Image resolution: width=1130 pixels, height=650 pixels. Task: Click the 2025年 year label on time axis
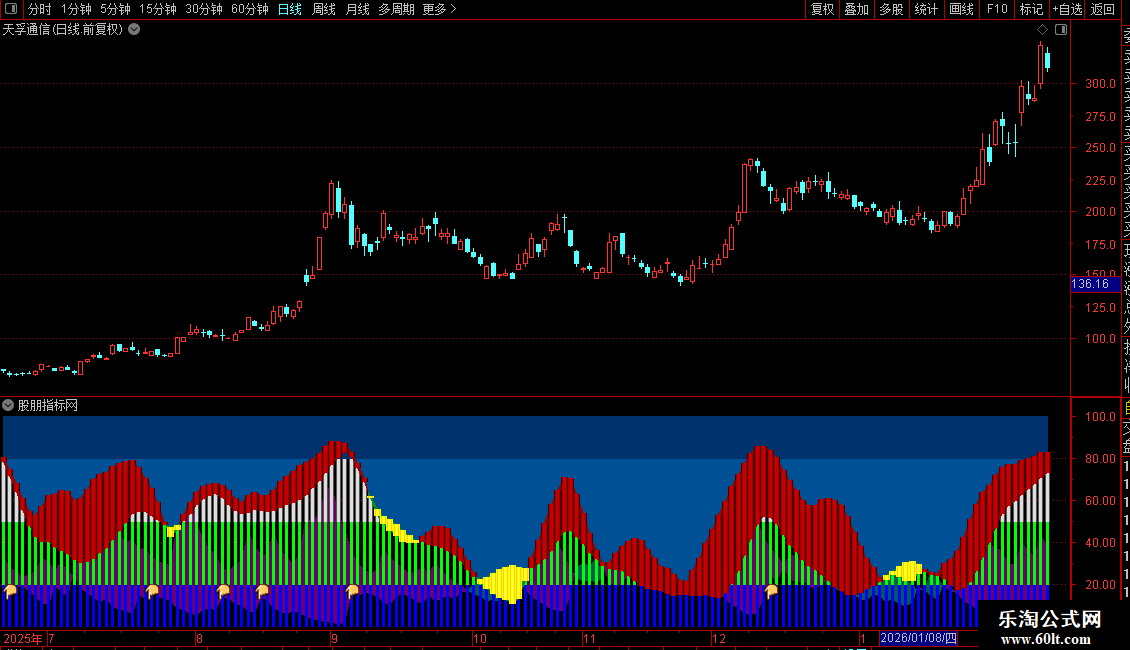coord(23,638)
